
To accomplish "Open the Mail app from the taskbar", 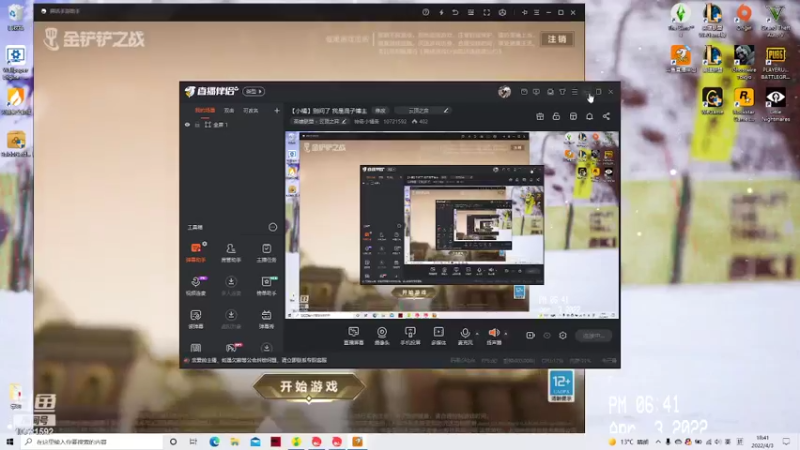I will click(255, 442).
